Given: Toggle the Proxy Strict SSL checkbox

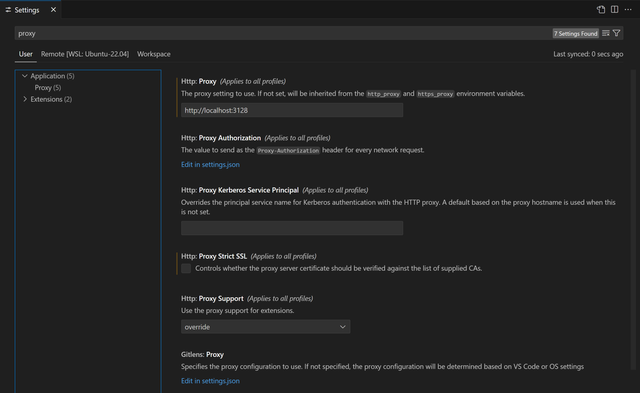Looking at the screenshot, I should (186, 268).
